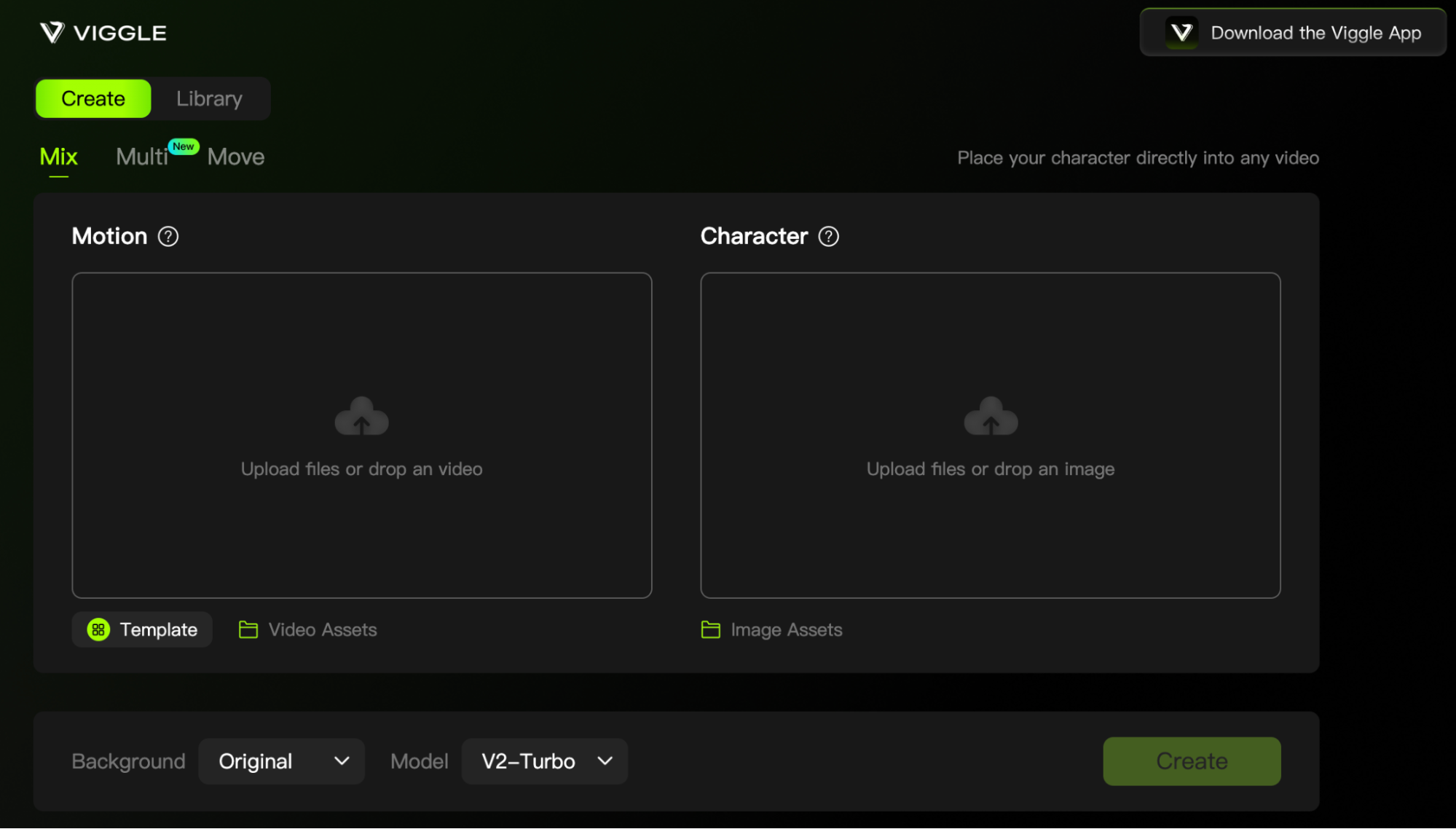Click the Image Assets folder icon
Screen dimensions: 1456x829
[x=710, y=629]
